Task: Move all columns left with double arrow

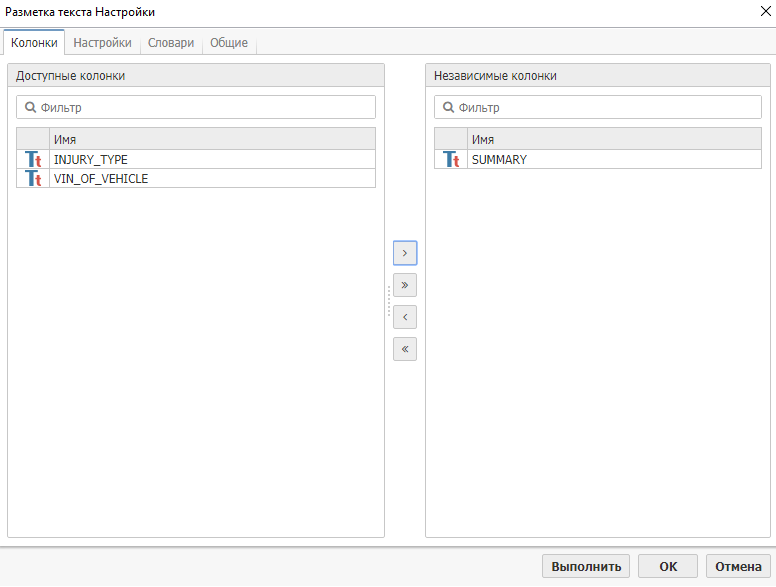Action: (405, 349)
